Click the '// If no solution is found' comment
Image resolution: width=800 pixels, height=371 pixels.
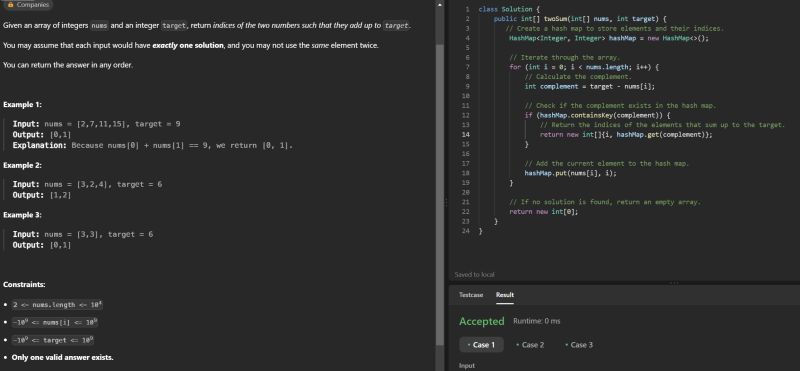click(605, 202)
